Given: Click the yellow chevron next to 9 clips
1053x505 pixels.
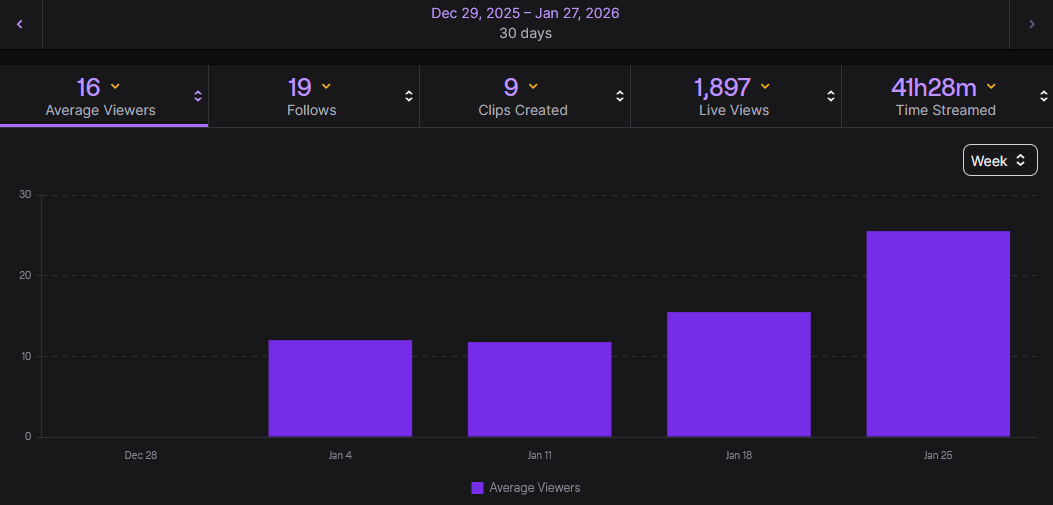Looking at the screenshot, I should tap(533, 87).
